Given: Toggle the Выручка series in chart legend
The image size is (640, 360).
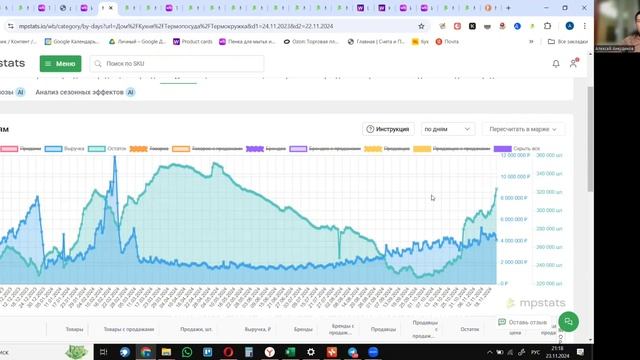Looking at the screenshot, I should pos(64,149).
